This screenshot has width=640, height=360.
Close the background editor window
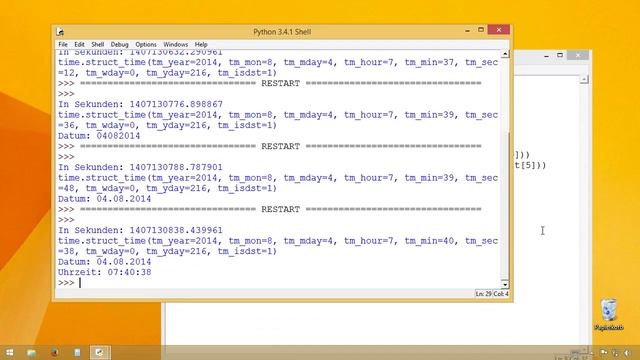[x=578, y=55]
